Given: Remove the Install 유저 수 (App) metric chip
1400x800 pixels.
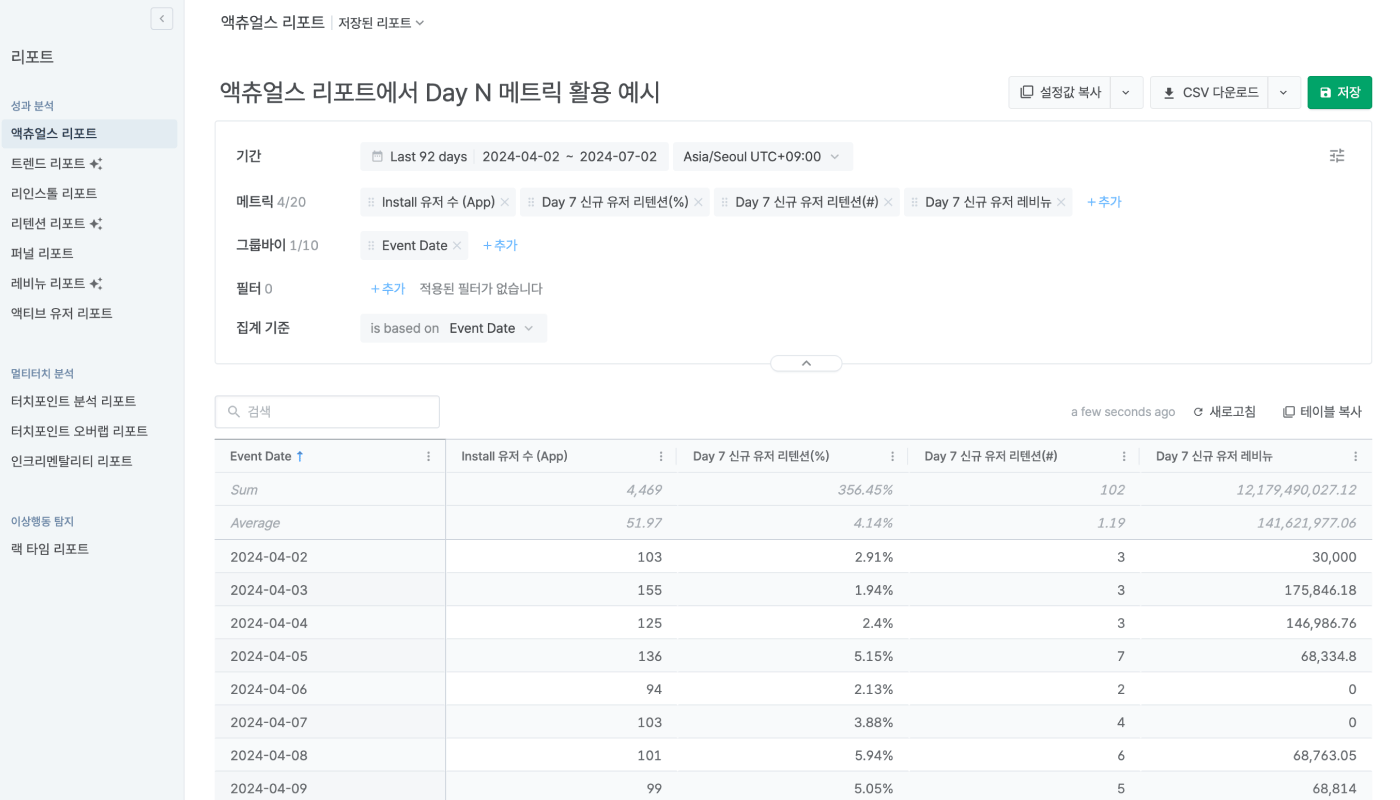Looking at the screenshot, I should [x=505, y=202].
